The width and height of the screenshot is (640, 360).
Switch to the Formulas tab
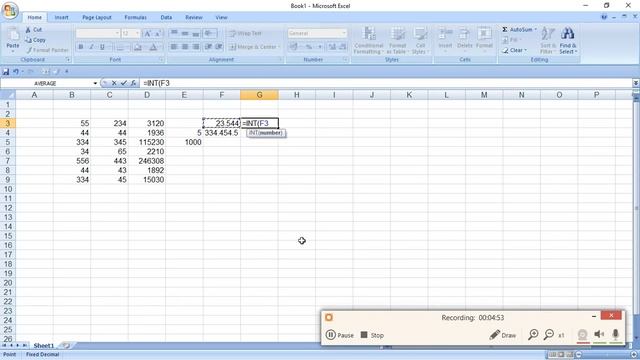coord(135,18)
